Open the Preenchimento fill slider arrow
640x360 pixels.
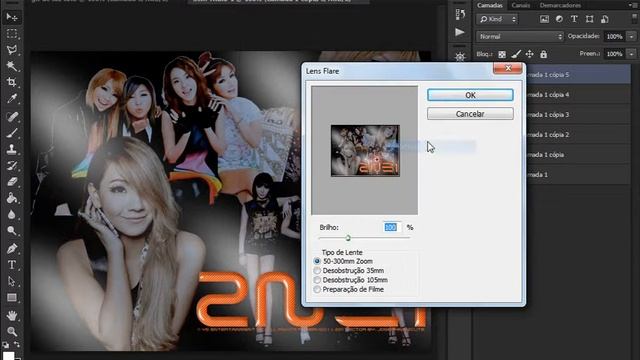coord(631,54)
